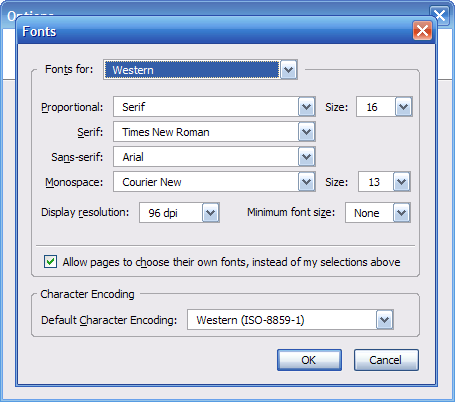455x403 pixels.
Task: Open the monospace Size 13 dropdown arrow
Action: tap(401, 182)
